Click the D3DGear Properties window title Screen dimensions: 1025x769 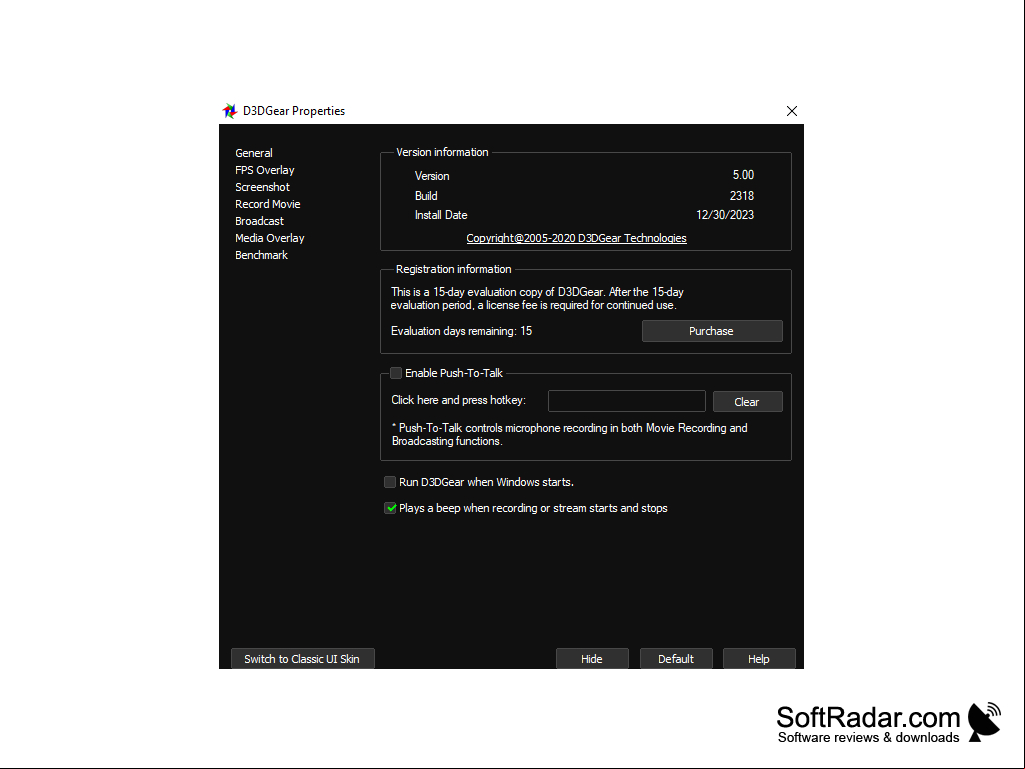(294, 111)
